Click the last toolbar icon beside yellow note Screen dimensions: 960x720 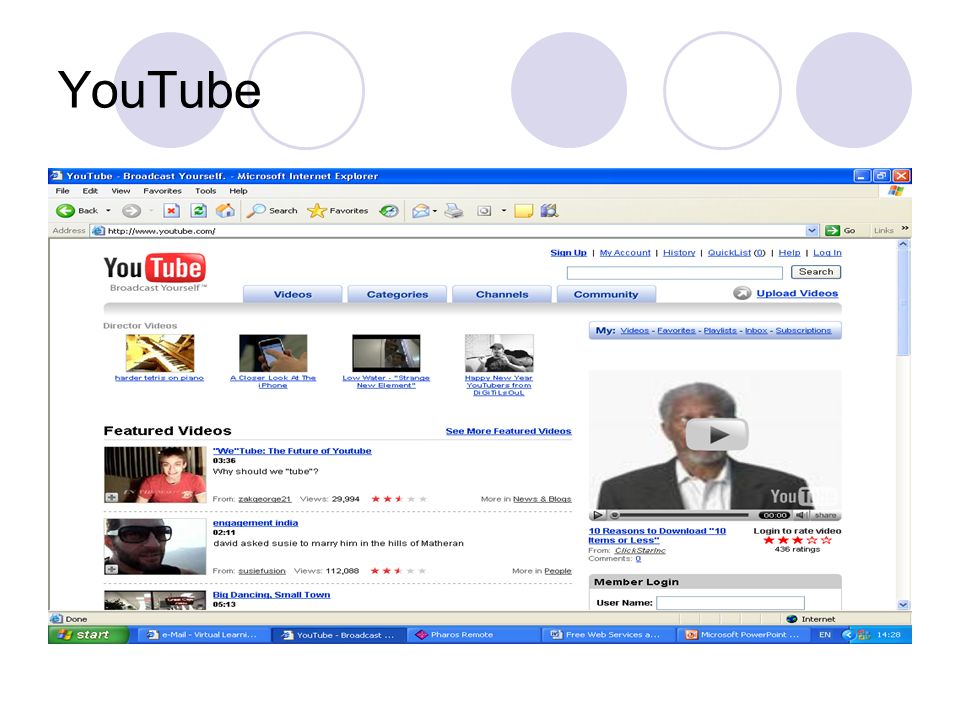point(549,211)
